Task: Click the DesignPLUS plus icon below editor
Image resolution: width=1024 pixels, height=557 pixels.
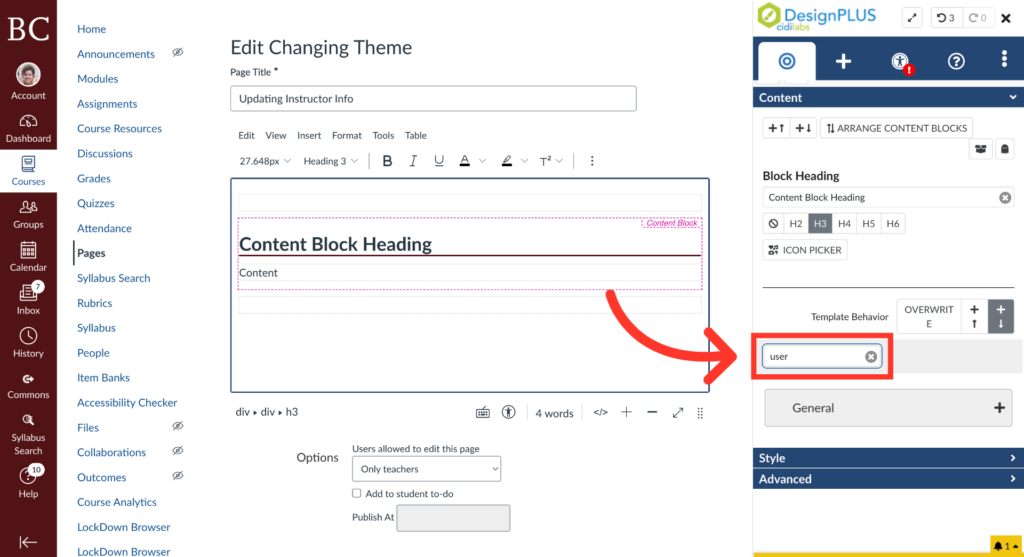Action: pyautogui.click(x=626, y=412)
